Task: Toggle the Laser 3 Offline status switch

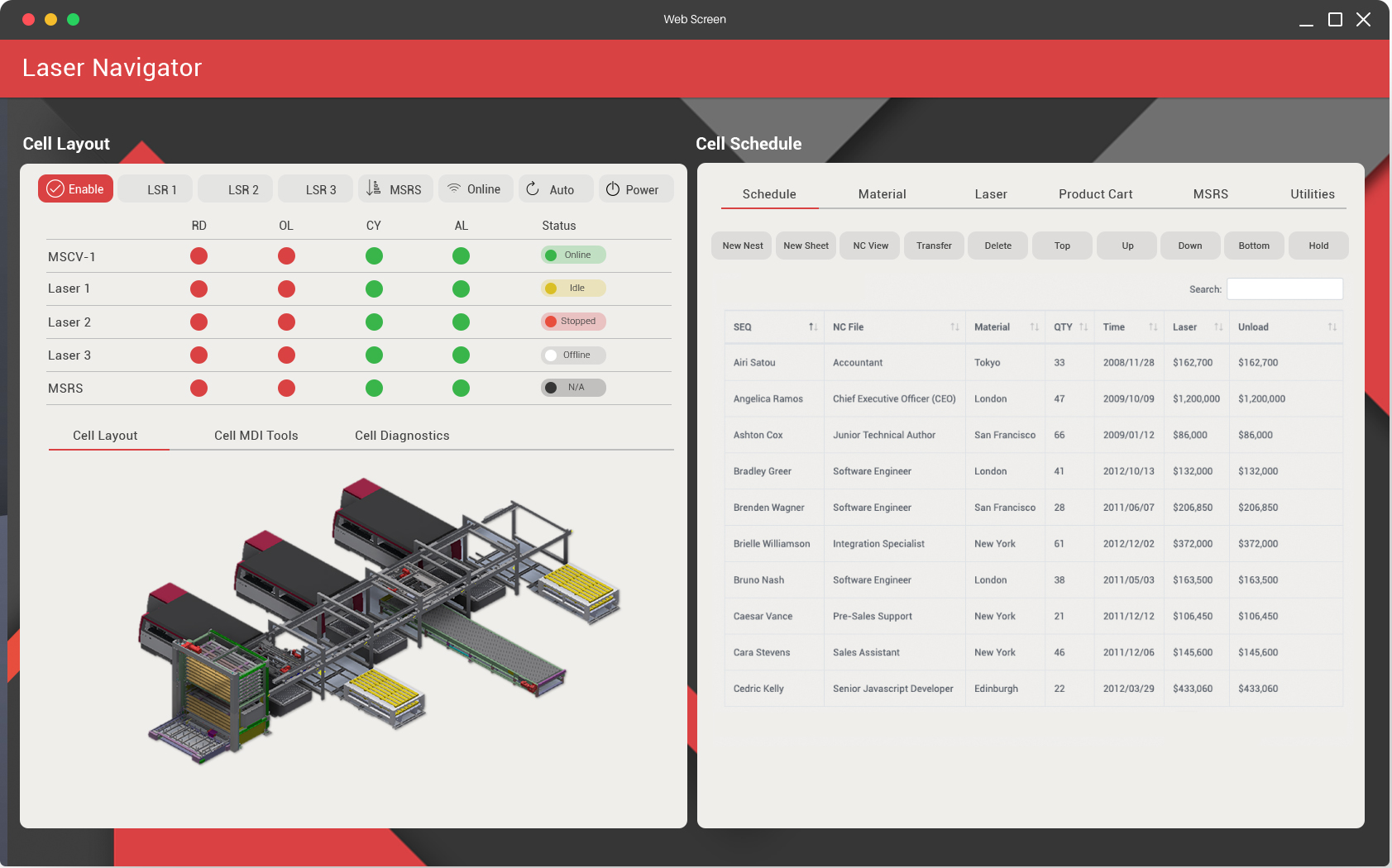Action: 573,355
